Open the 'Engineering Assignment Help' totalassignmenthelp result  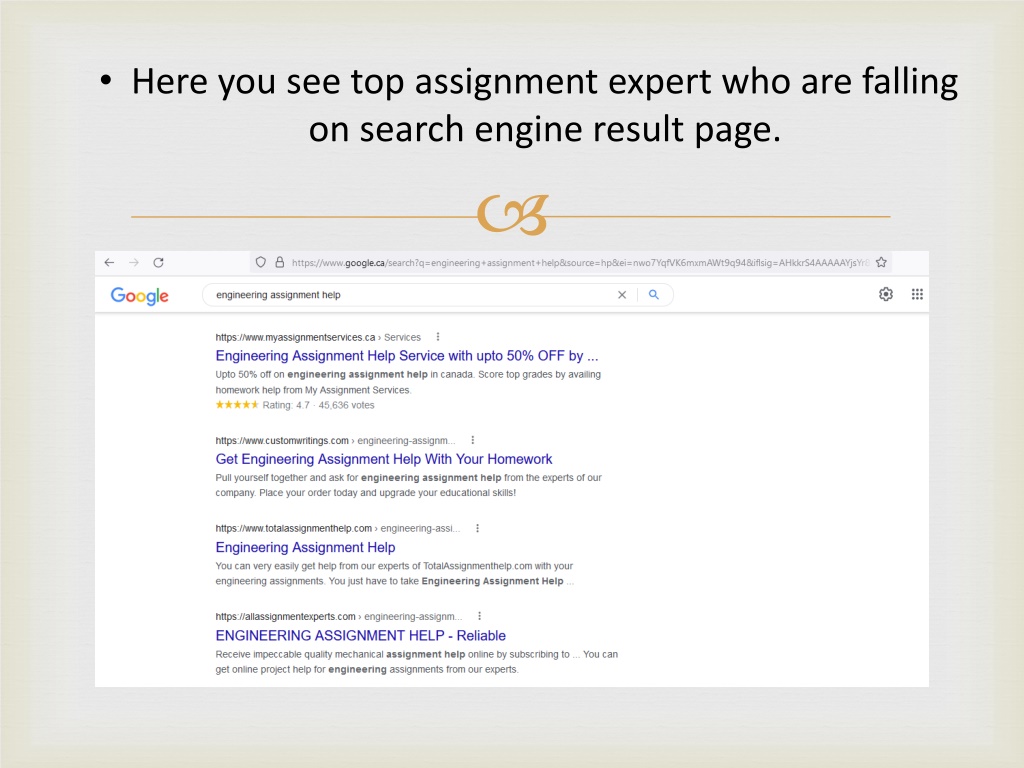306,547
